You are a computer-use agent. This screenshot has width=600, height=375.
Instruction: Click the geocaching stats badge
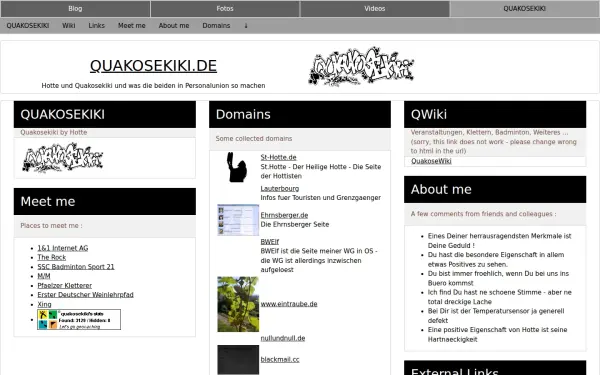[x=79, y=320]
